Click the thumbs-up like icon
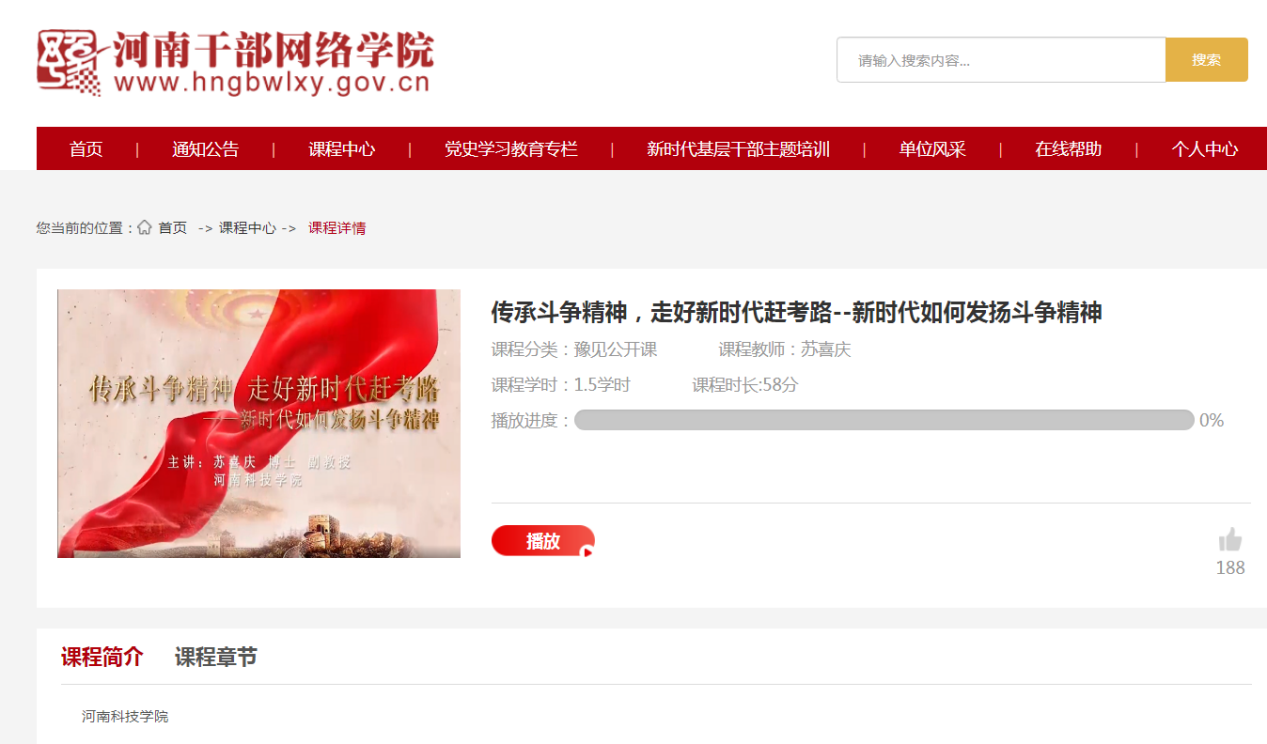This screenshot has width=1267, height=744. pos(1230,540)
